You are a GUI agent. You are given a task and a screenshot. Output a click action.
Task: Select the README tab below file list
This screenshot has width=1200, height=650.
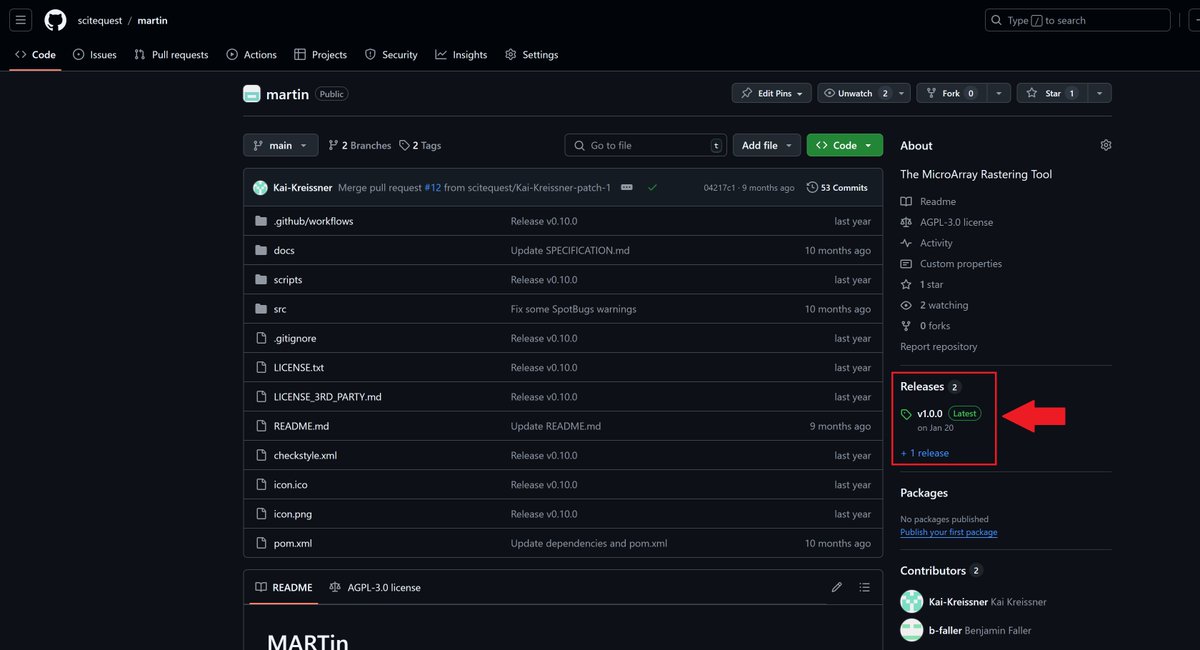[283, 587]
